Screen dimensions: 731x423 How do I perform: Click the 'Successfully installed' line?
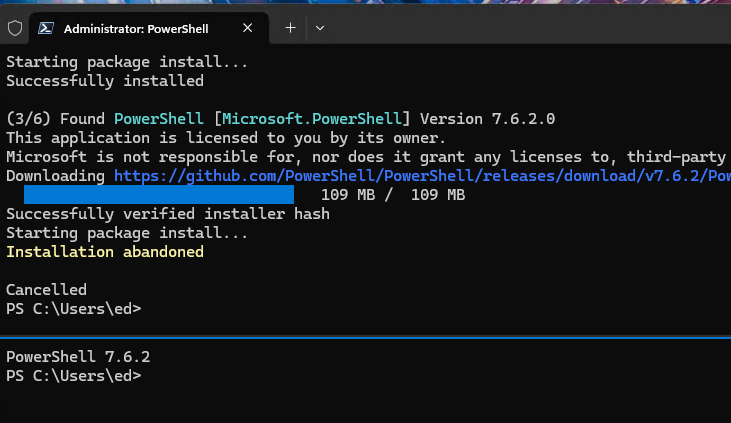click(105, 81)
